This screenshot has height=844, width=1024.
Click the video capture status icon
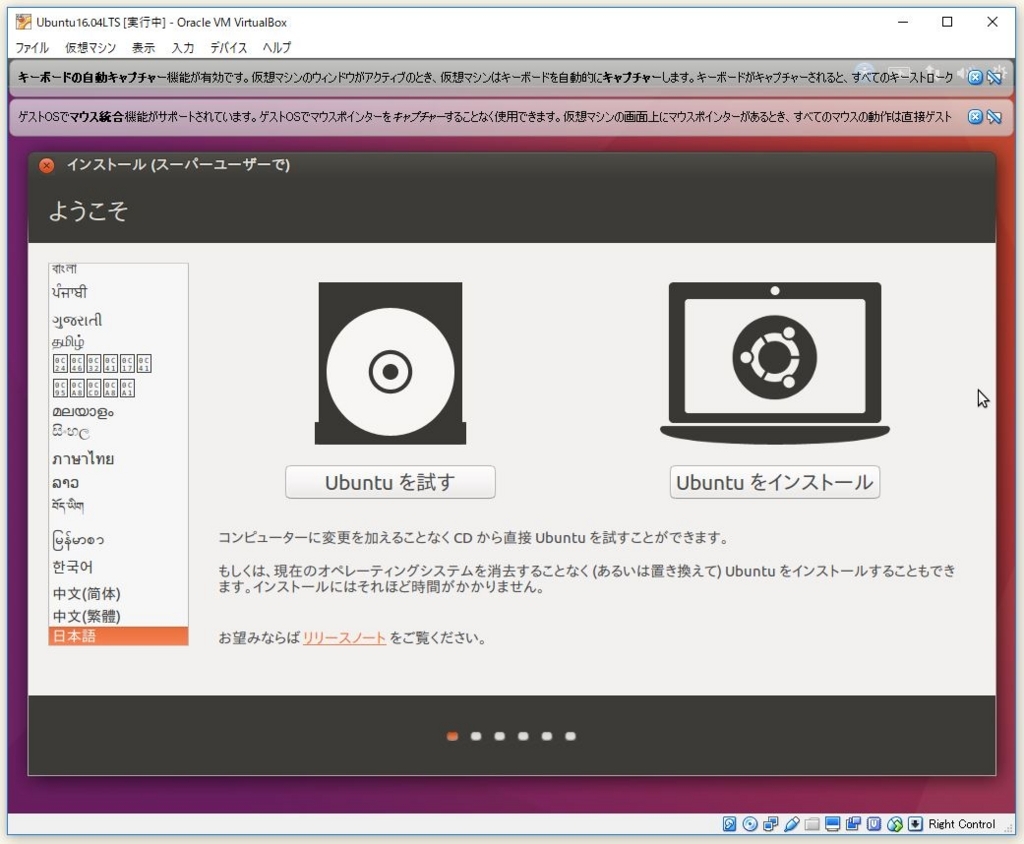(853, 824)
